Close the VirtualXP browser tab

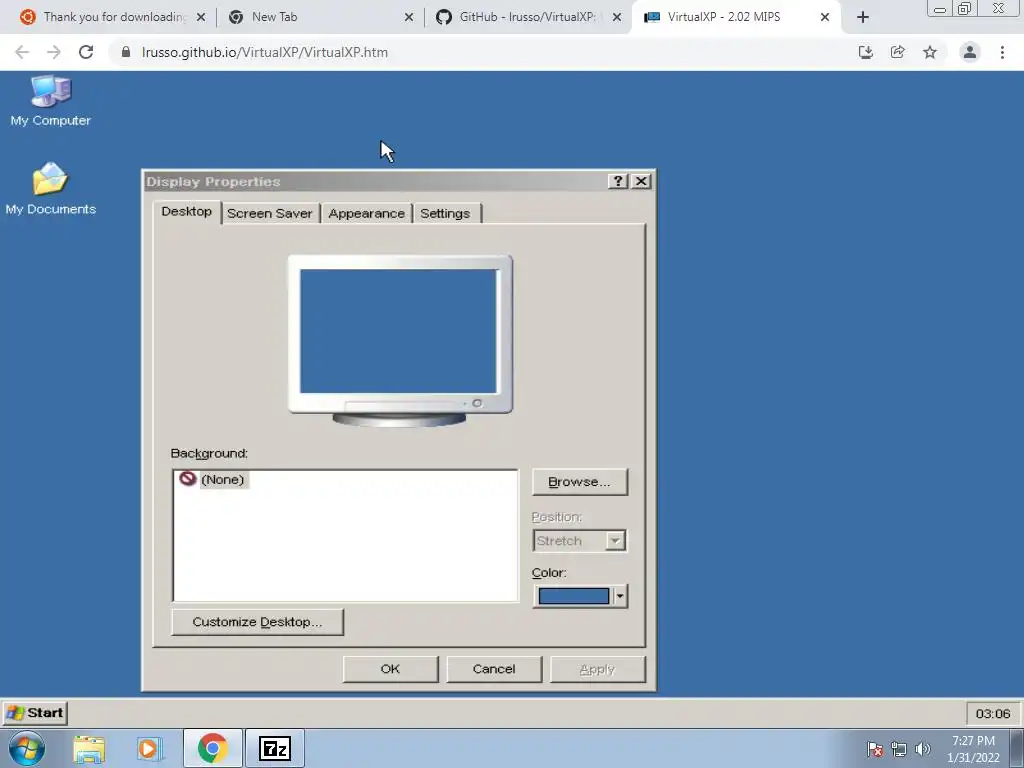tap(825, 17)
